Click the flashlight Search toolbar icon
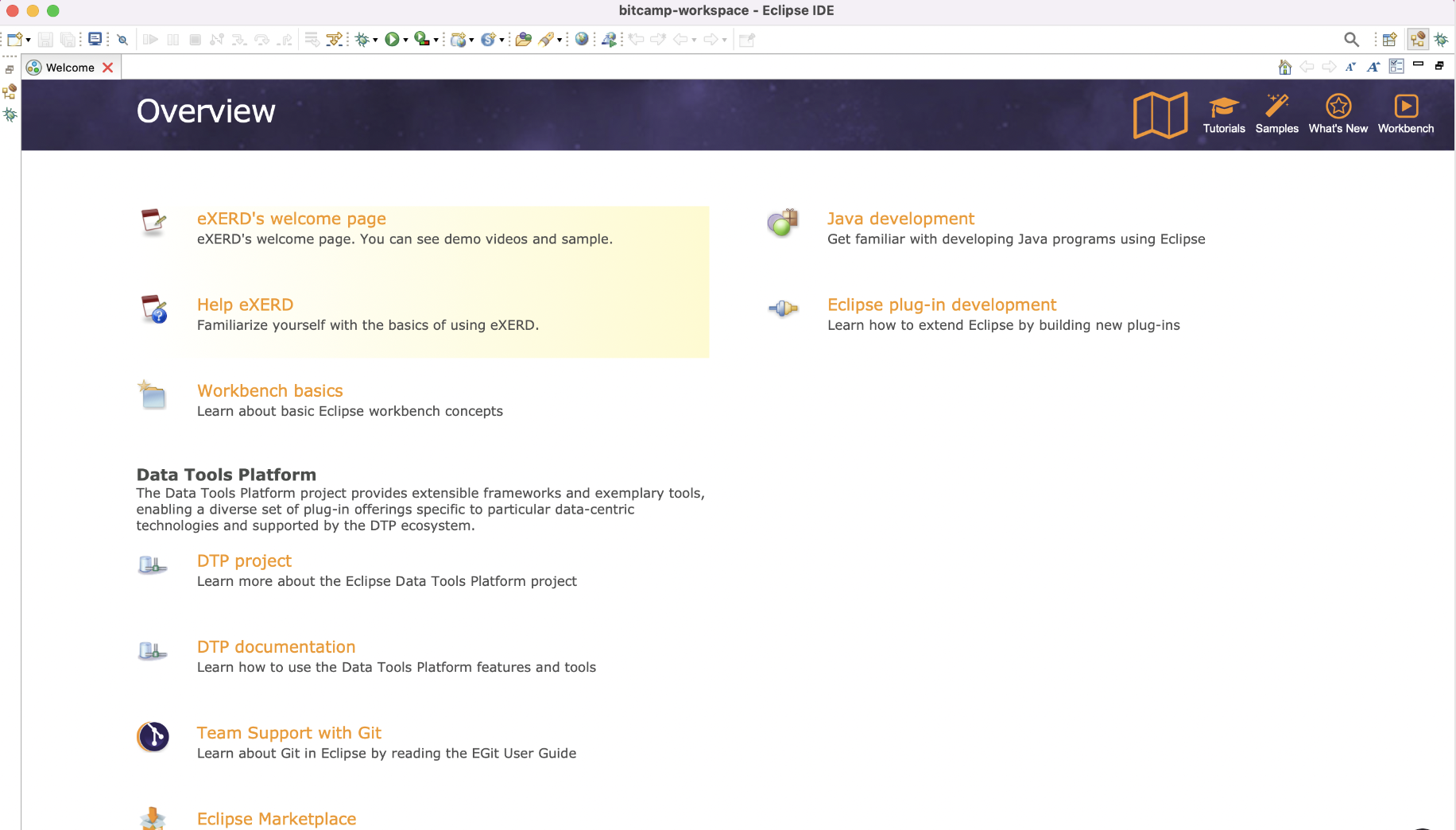The width and height of the screenshot is (1456, 830). [x=546, y=39]
